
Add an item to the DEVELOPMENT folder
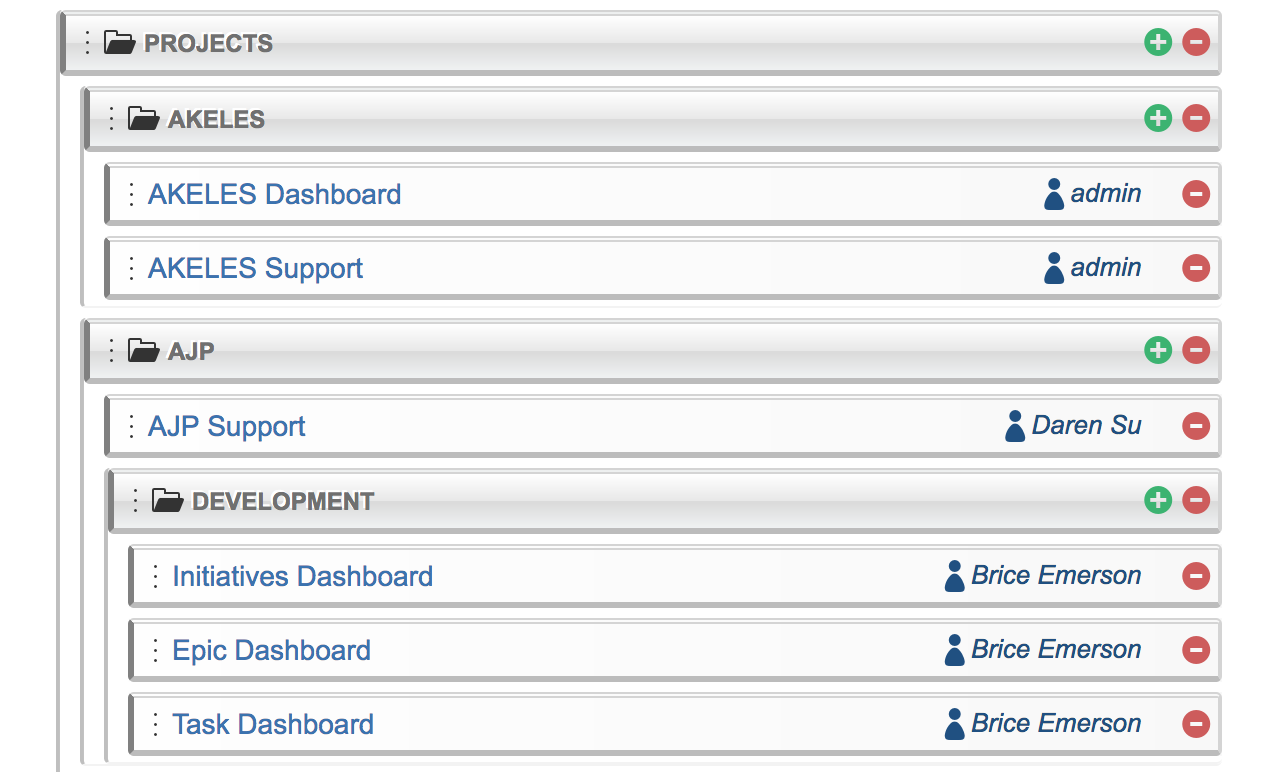(1158, 500)
